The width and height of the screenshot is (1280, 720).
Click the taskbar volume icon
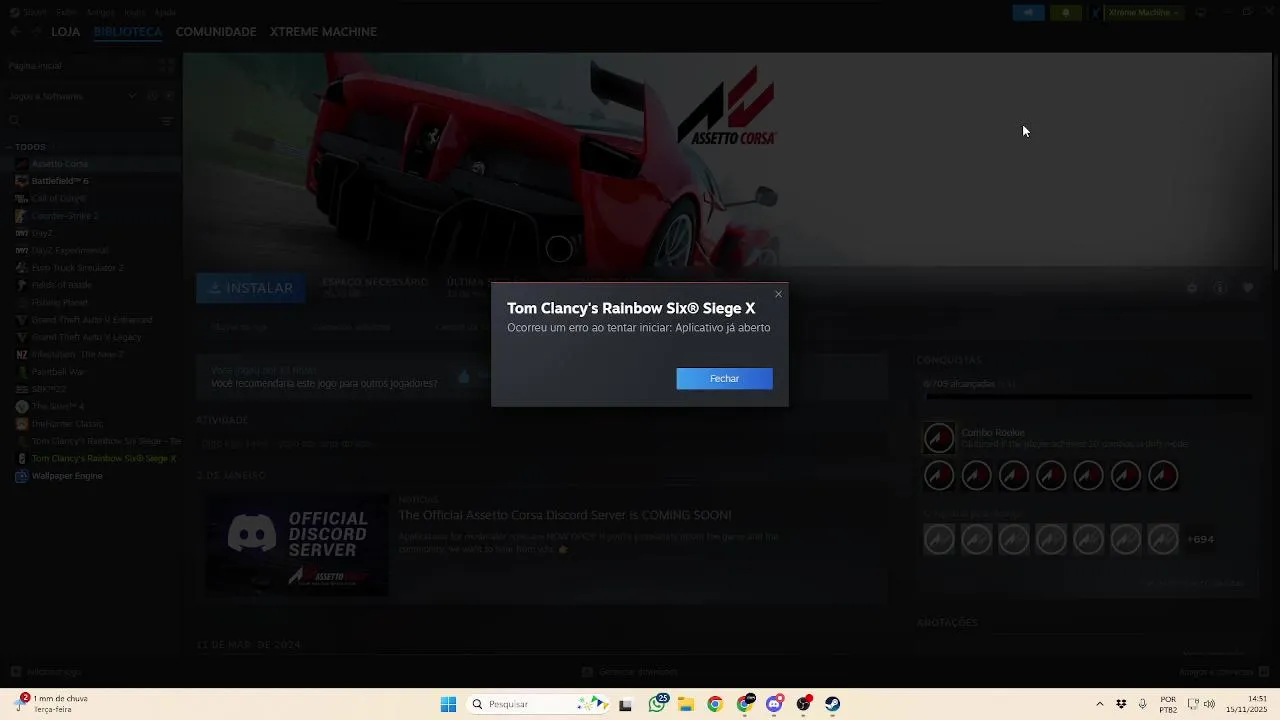(1209, 704)
